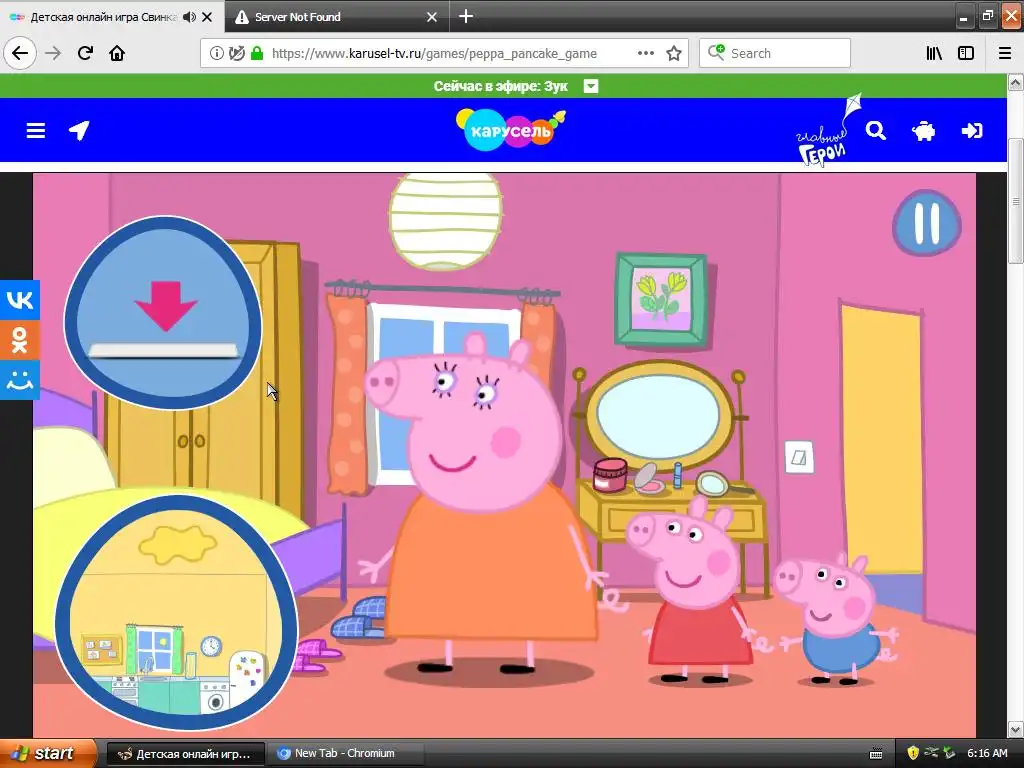Viewport: 1024px width, 768px height.
Task: Click the yellow security shield tray icon
Action: (x=912, y=753)
